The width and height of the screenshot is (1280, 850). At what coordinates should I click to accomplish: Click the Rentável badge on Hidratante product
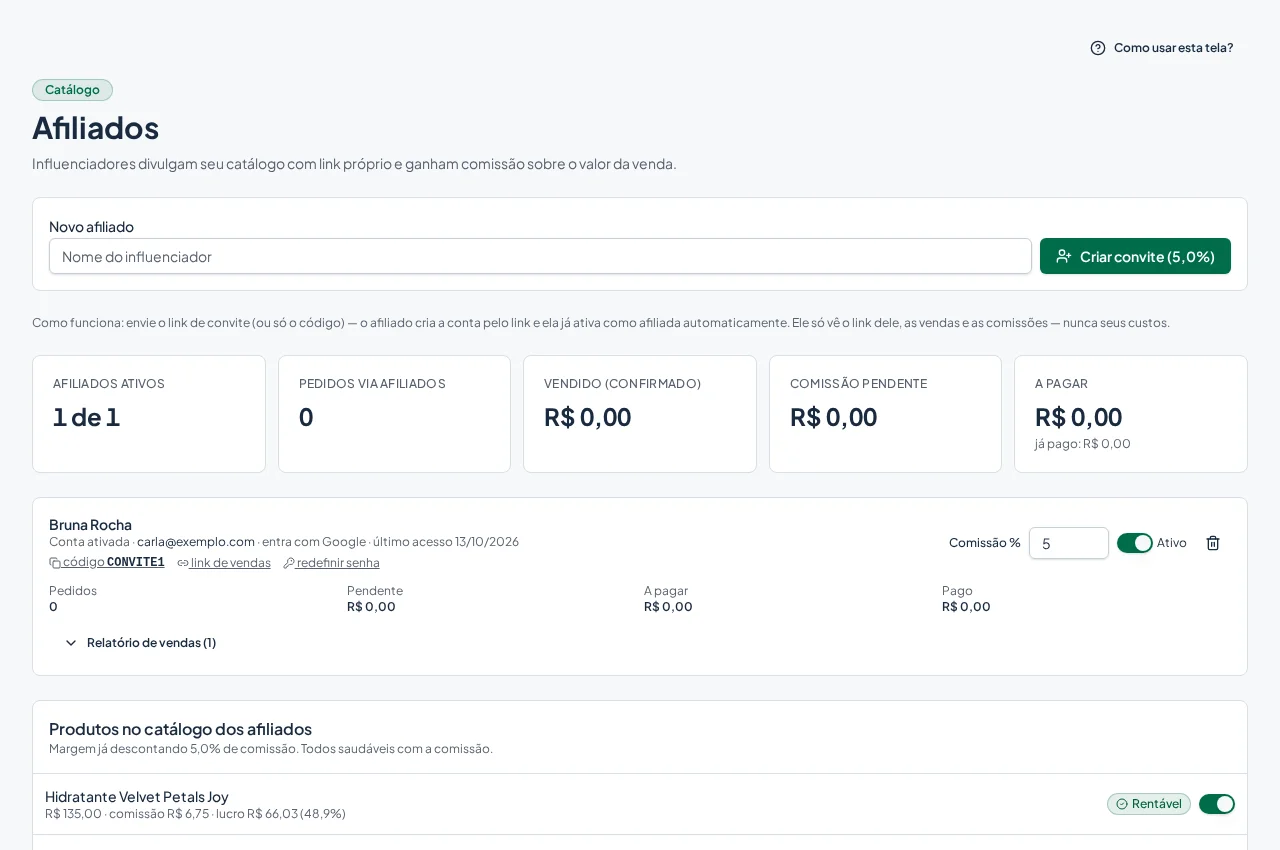1149,804
